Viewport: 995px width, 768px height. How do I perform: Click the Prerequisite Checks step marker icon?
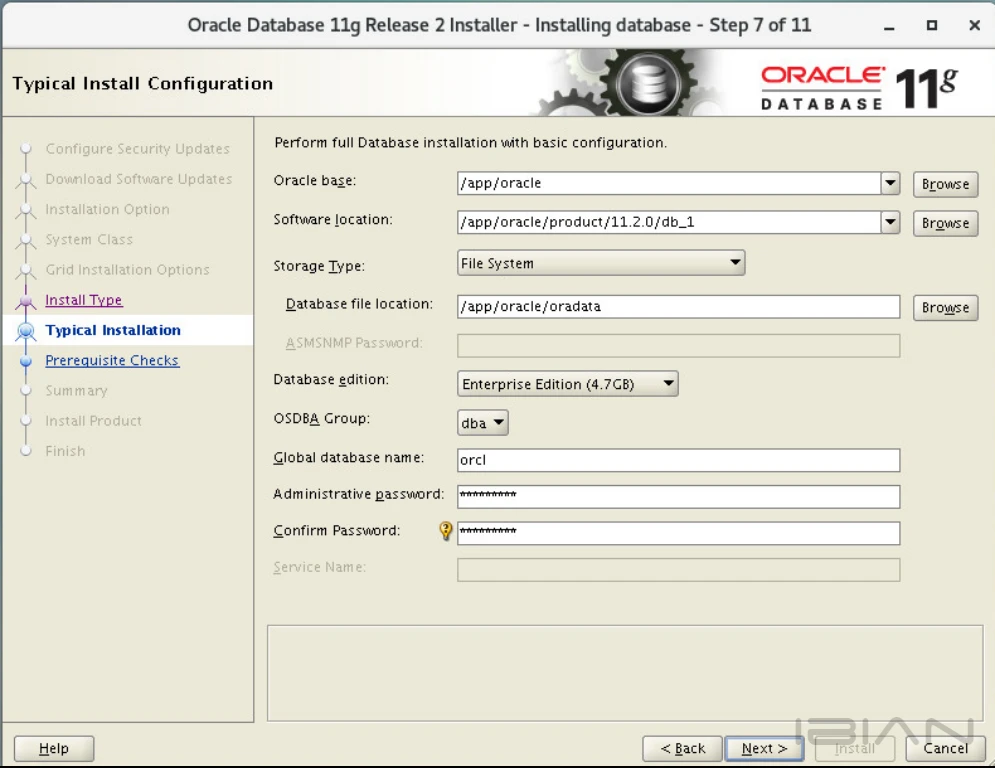(x=26, y=361)
